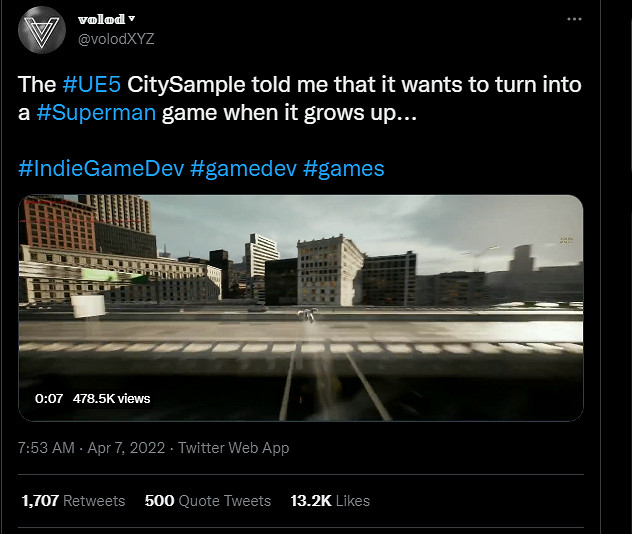Open the #IndieGameDev hashtag
The height and width of the screenshot is (534, 632).
100,167
